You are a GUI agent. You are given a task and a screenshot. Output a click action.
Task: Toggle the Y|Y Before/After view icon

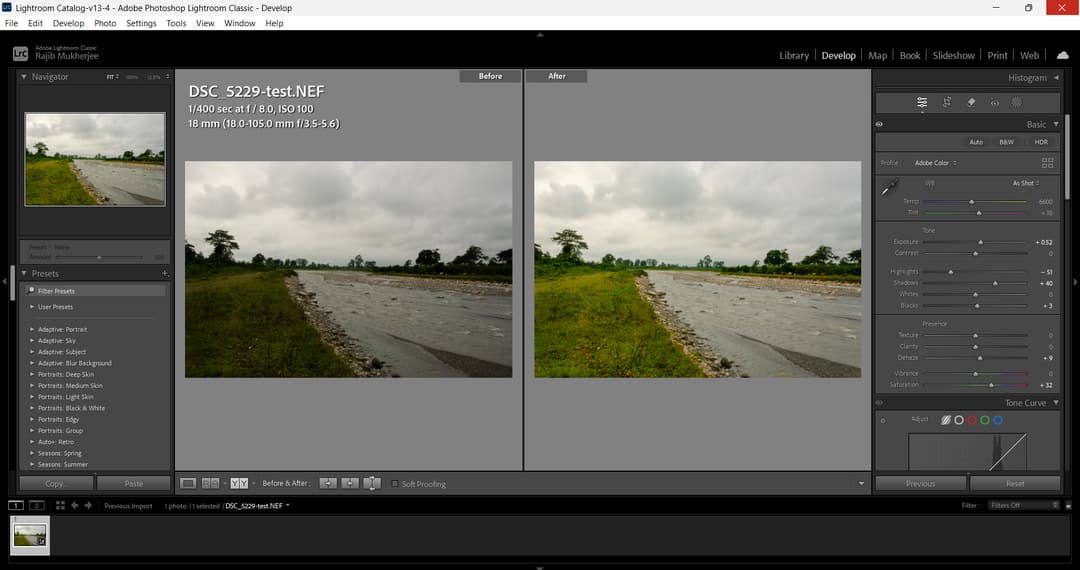239,483
